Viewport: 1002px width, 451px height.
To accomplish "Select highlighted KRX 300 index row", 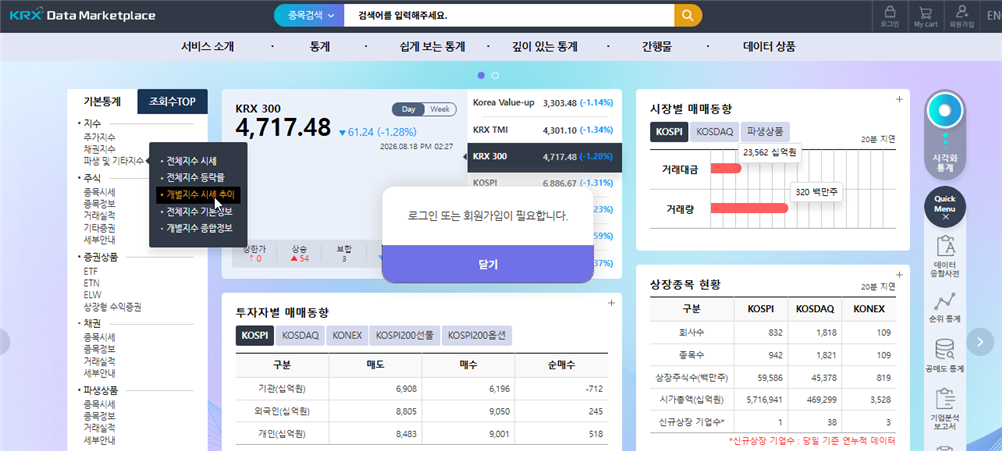I will click(544, 157).
